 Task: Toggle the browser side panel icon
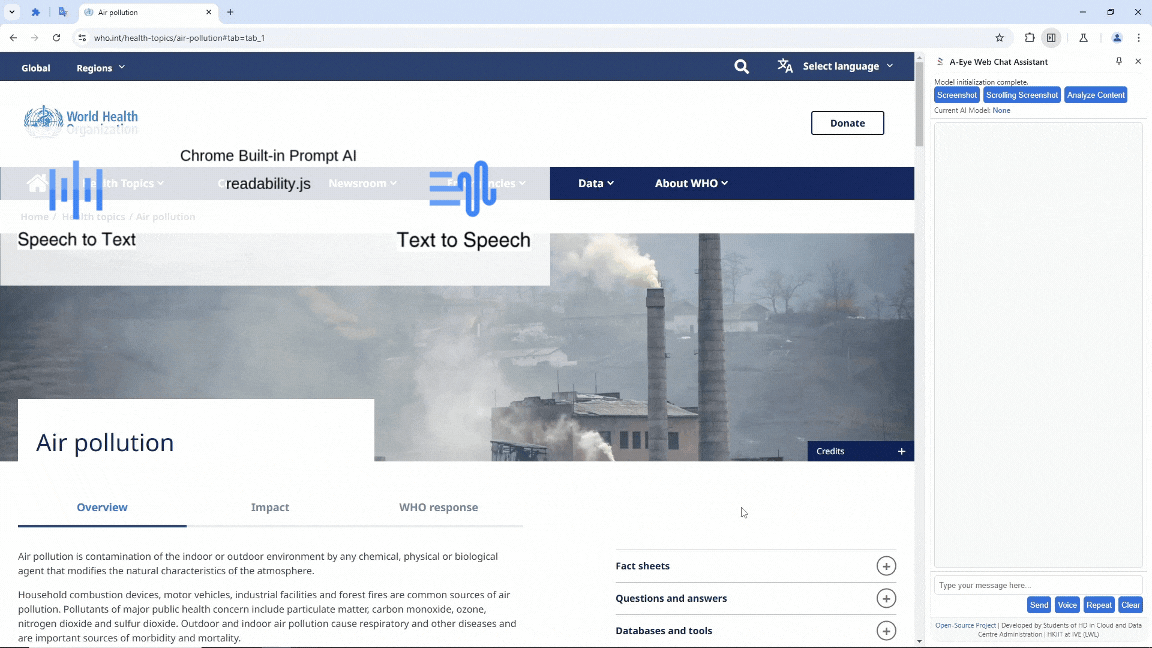[1051, 37]
